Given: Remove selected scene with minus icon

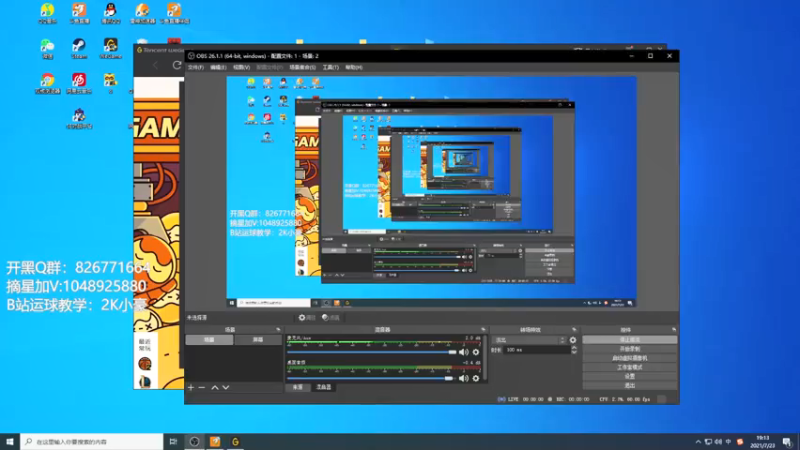Looking at the screenshot, I should click(202, 388).
